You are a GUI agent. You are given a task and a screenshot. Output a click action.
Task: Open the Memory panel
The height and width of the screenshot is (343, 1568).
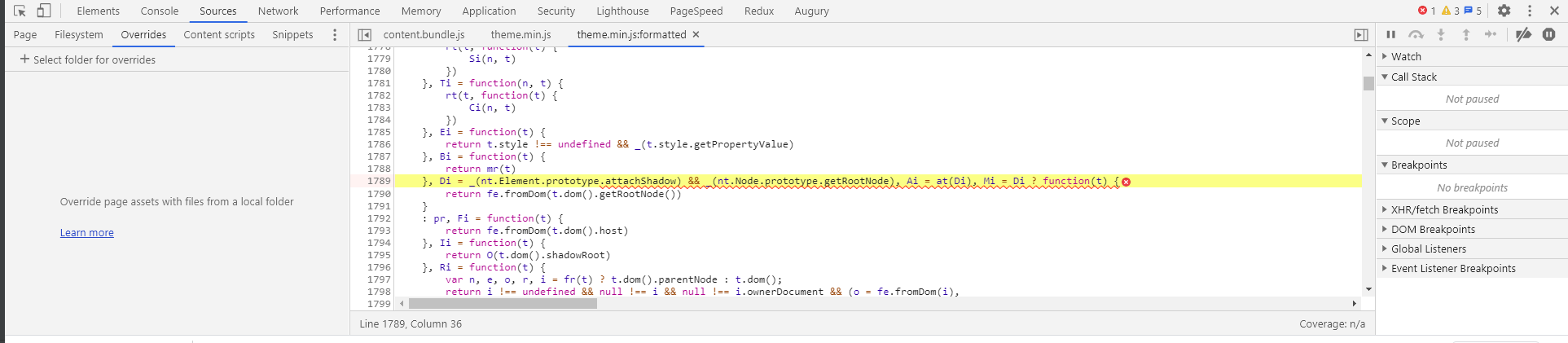(421, 11)
